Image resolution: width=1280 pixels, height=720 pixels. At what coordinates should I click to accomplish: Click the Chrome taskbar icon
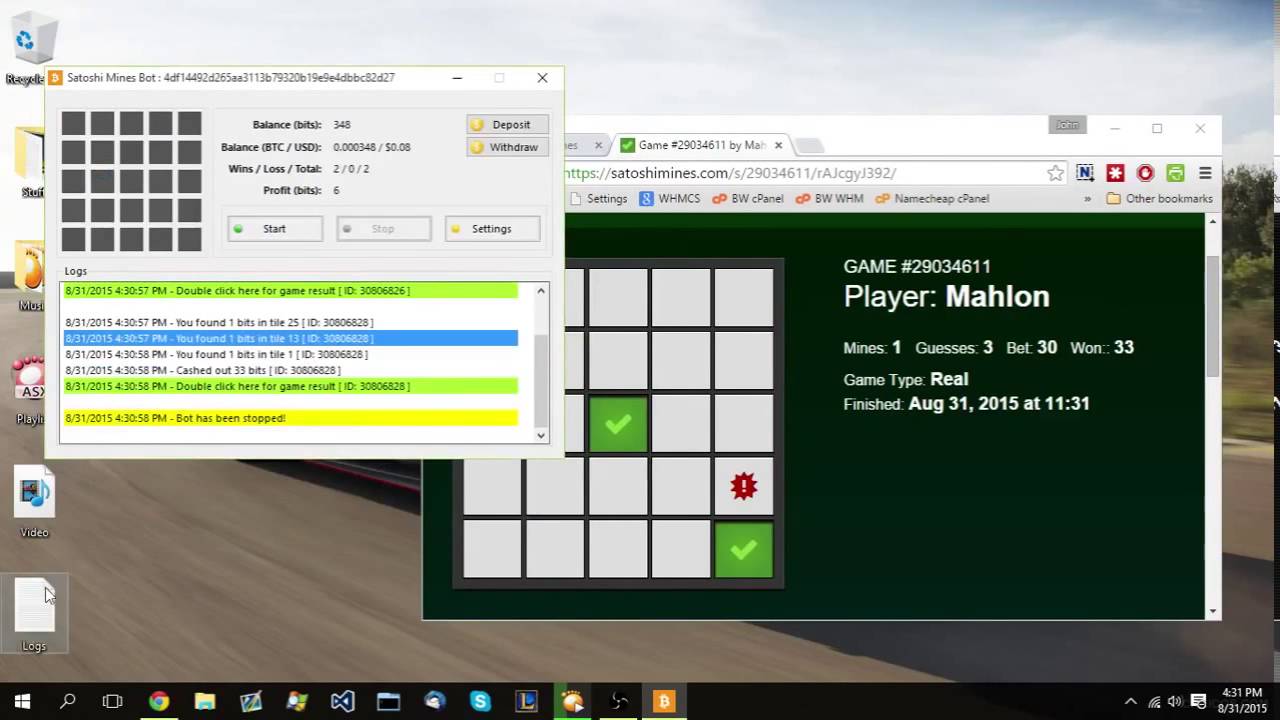[159, 702]
